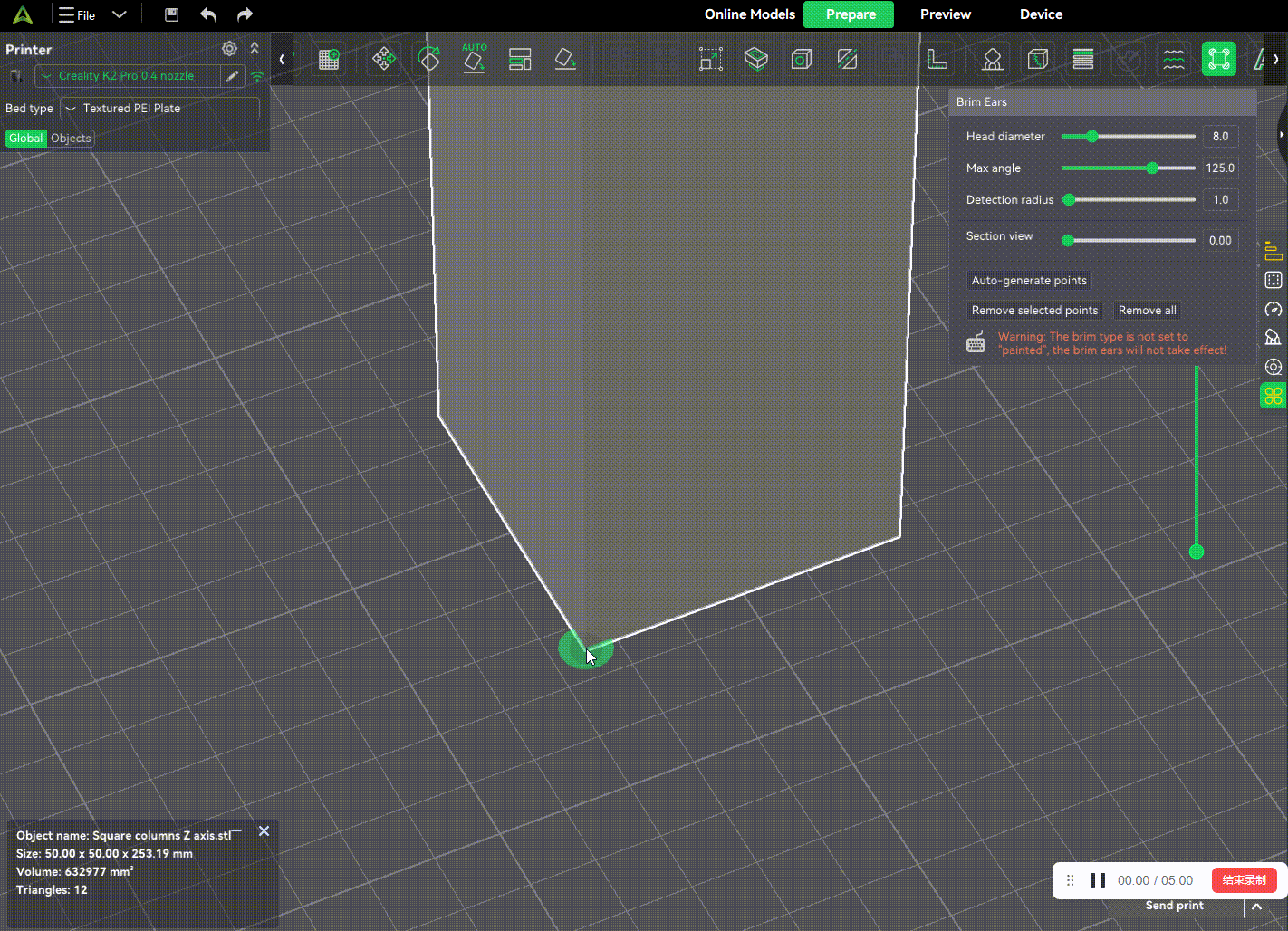Activate the Brim Ears tool icon
The width and height of the screenshot is (1288, 931).
pyautogui.click(x=1218, y=60)
